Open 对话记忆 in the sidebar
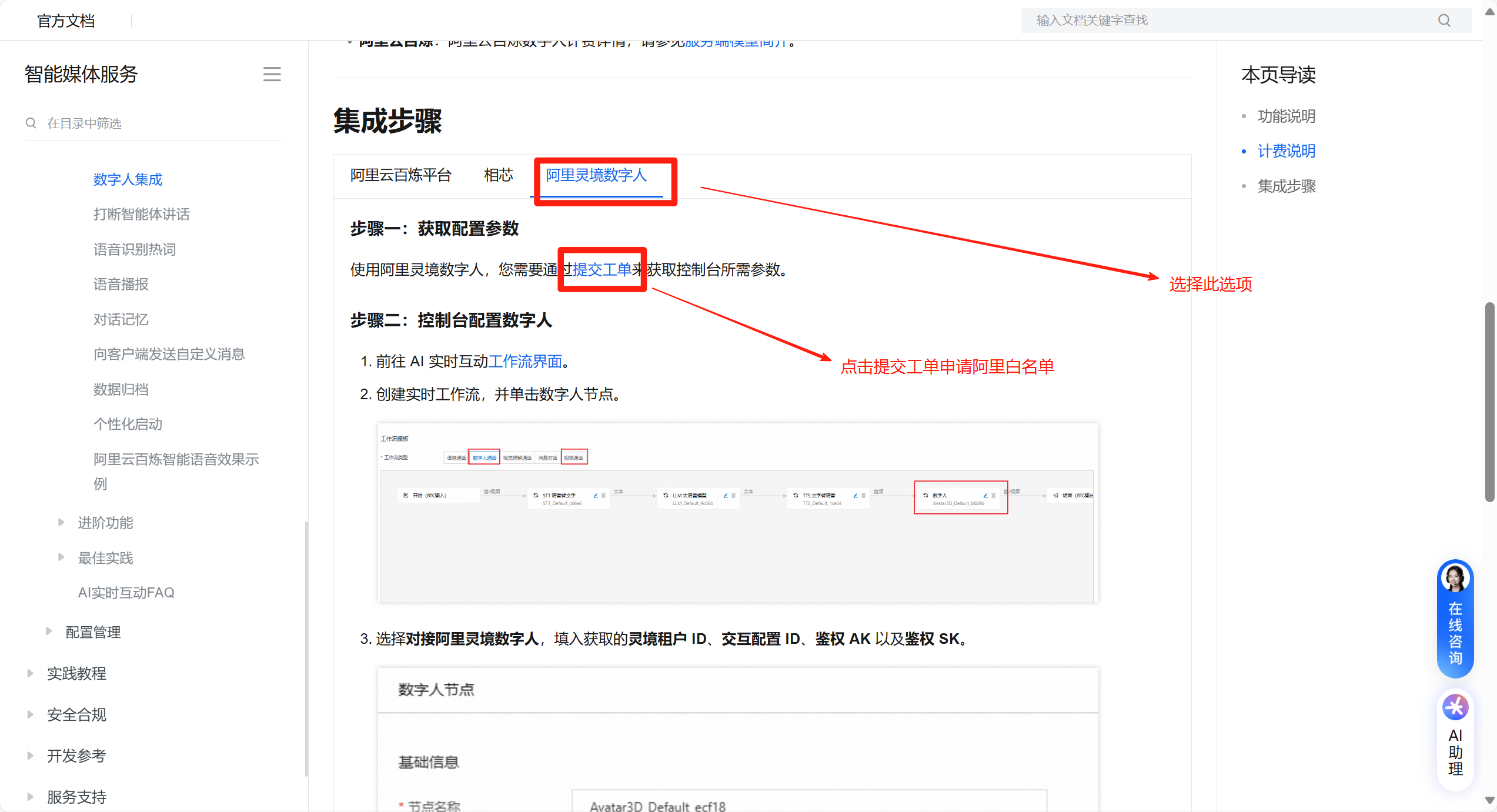This screenshot has width=1497, height=812. click(x=121, y=319)
